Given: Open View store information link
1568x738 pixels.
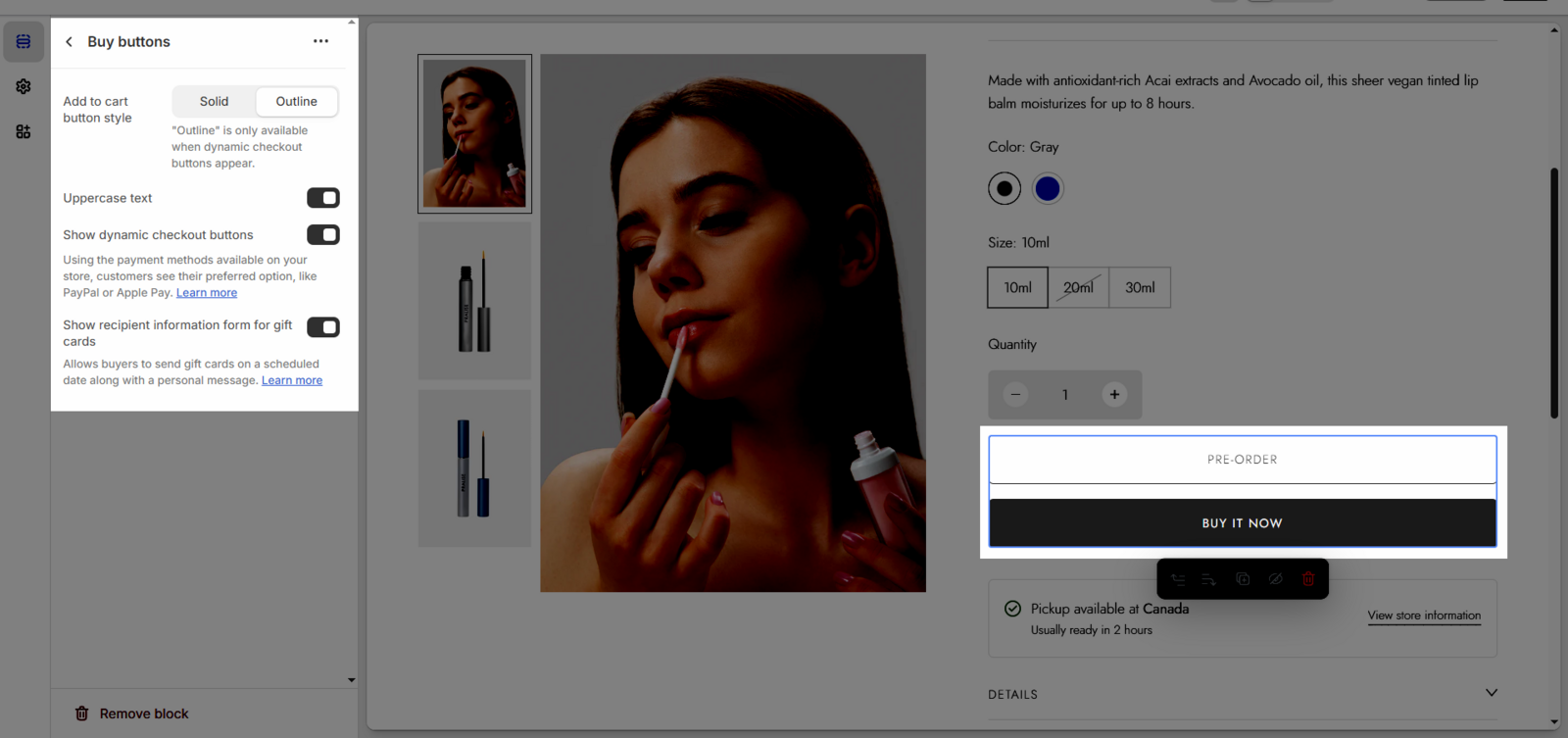Looking at the screenshot, I should click(1424, 615).
